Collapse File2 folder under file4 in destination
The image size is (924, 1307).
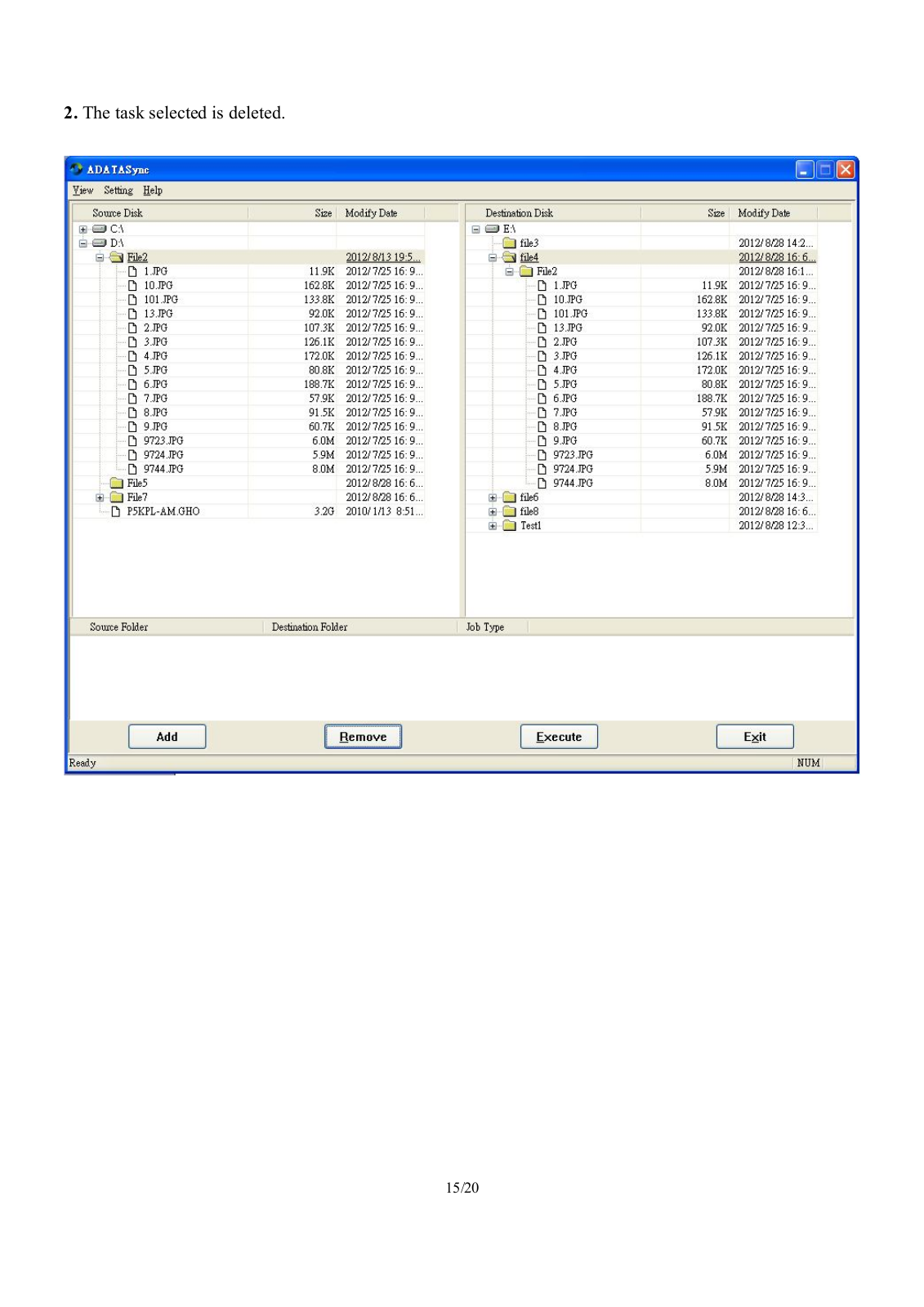pos(509,272)
